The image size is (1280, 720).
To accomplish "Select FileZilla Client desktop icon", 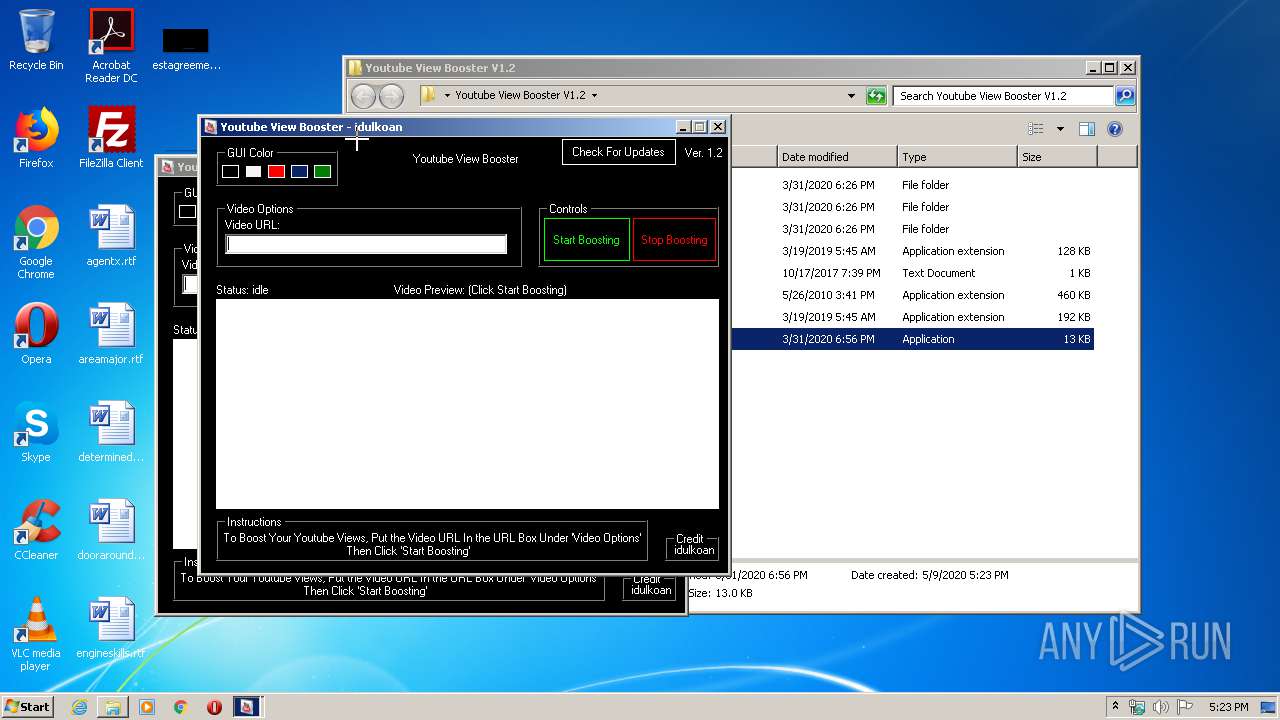I will pos(111,138).
